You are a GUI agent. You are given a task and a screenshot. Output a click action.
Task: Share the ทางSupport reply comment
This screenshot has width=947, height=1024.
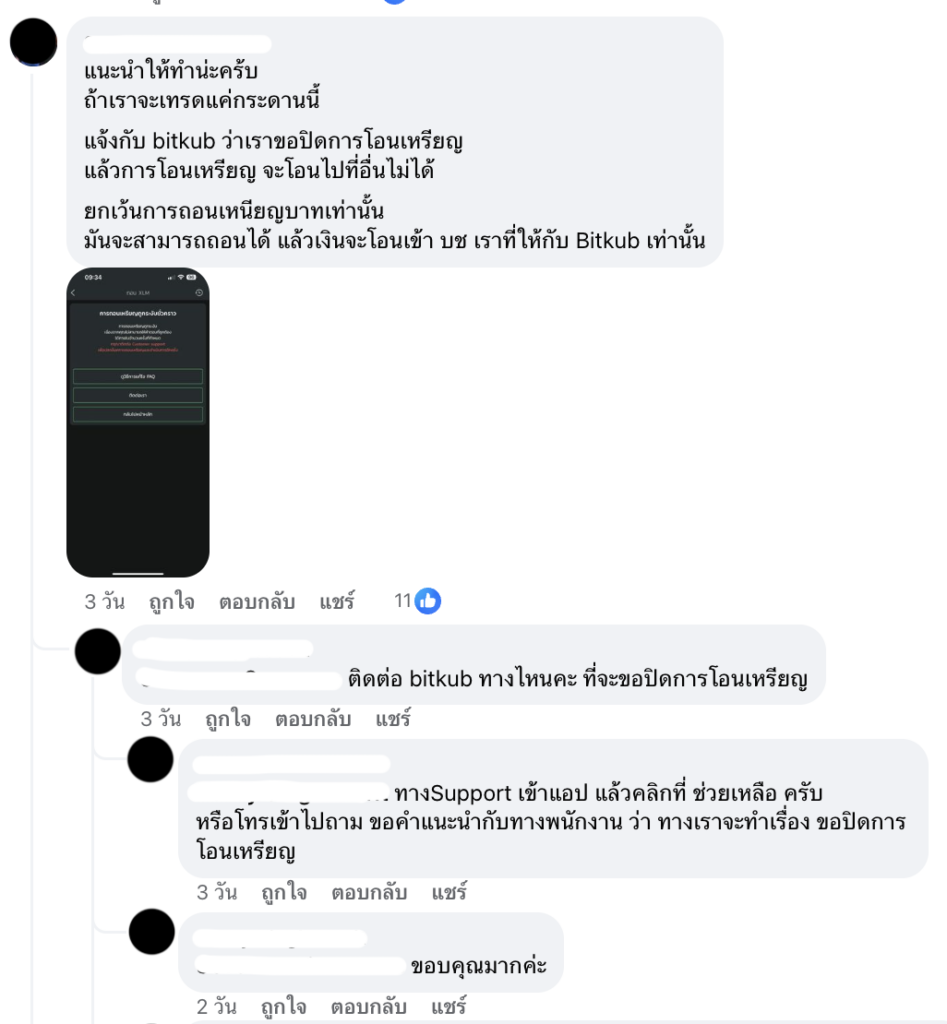(x=449, y=892)
